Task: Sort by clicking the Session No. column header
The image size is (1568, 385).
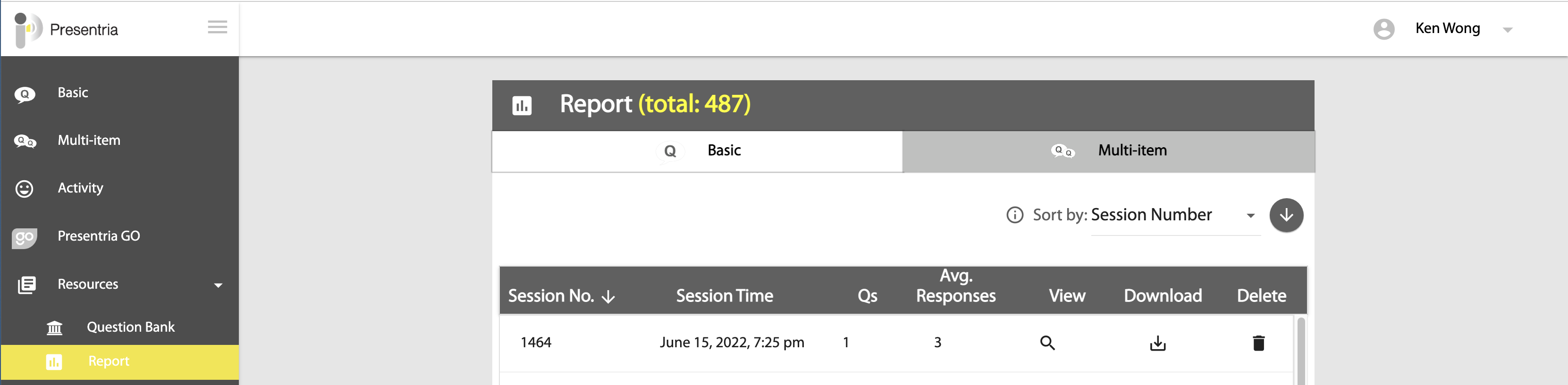Action: (561, 296)
